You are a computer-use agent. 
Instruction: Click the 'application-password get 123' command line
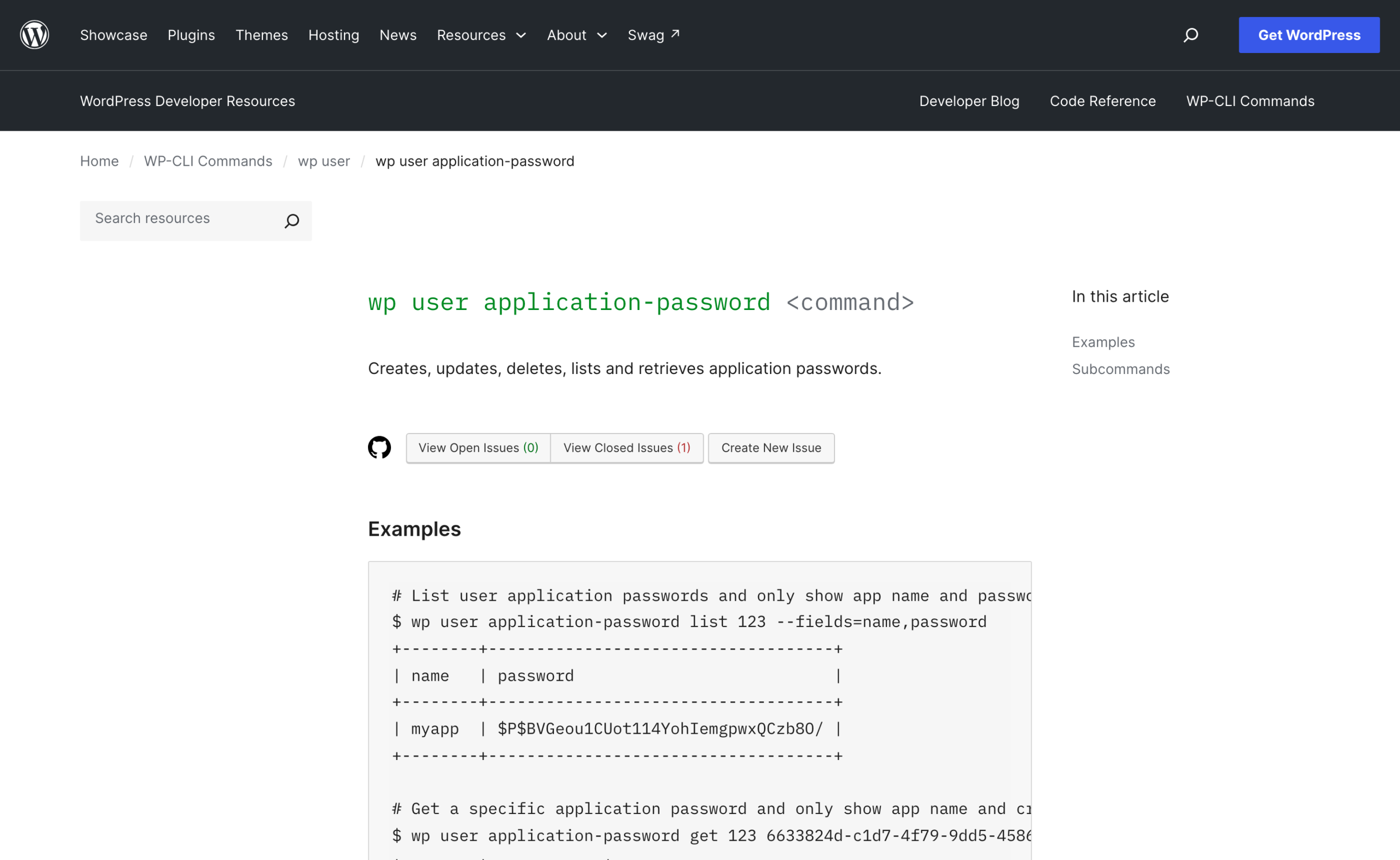pyautogui.click(x=711, y=836)
